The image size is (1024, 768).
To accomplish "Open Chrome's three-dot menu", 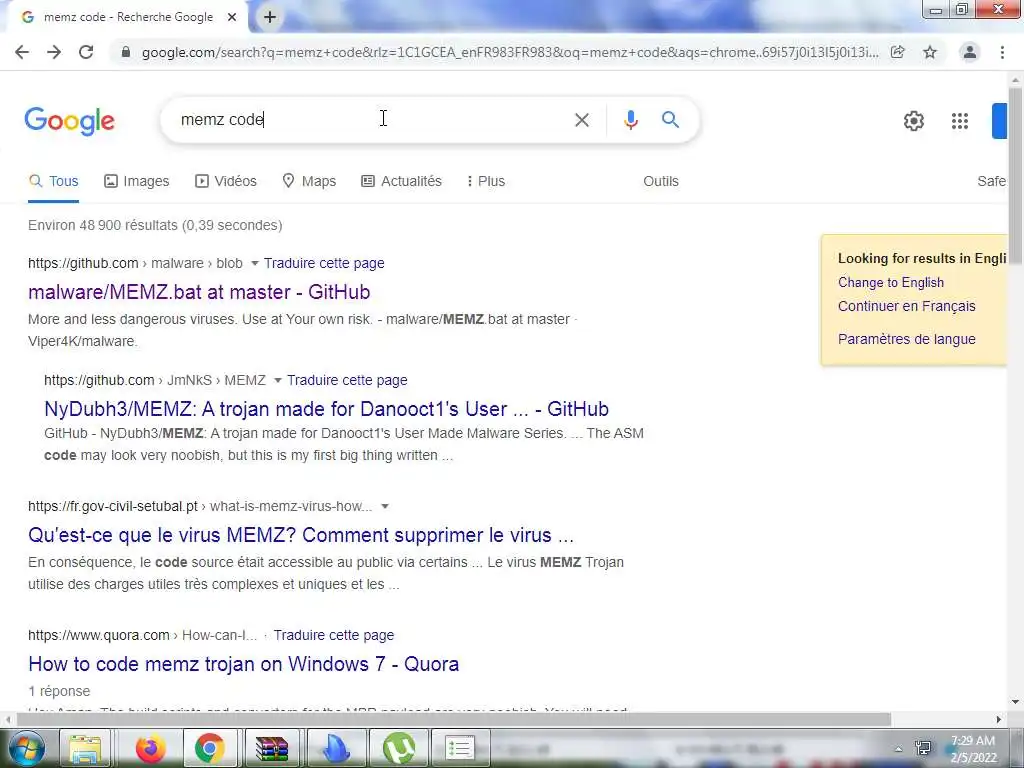I will pyautogui.click(x=1002, y=52).
